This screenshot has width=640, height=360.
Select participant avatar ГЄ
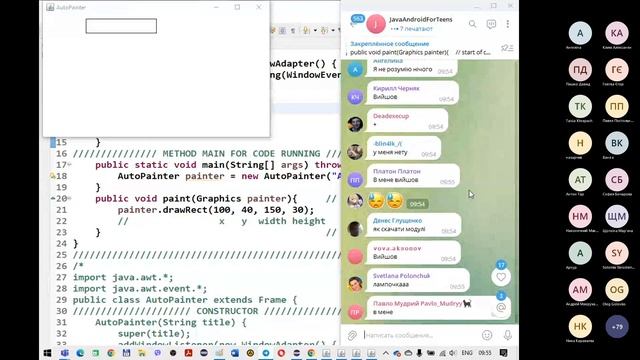coord(617,70)
